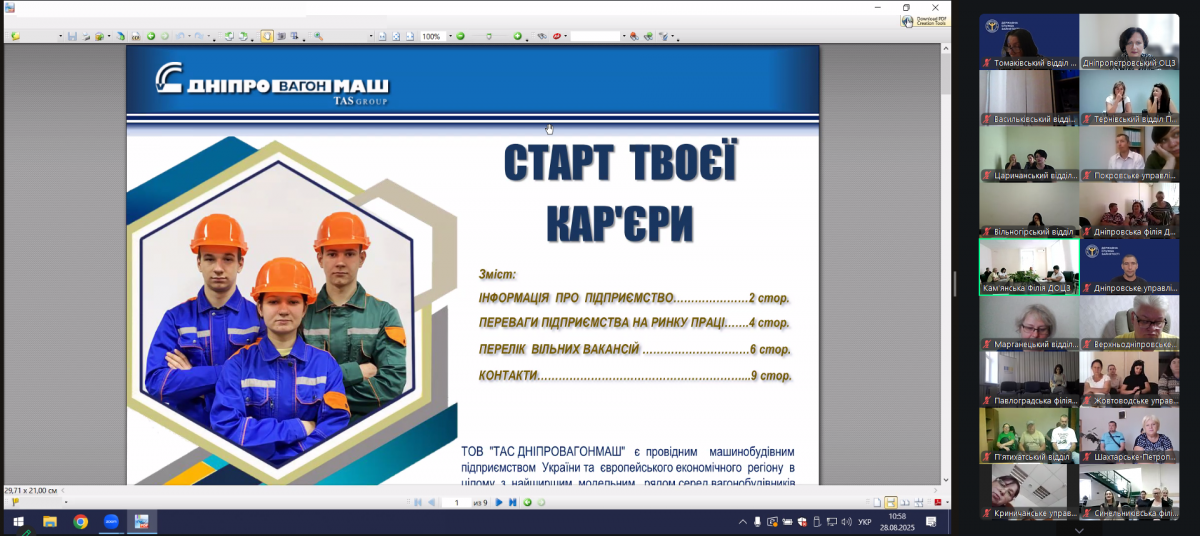Go to the next page

tap(499, 502)
